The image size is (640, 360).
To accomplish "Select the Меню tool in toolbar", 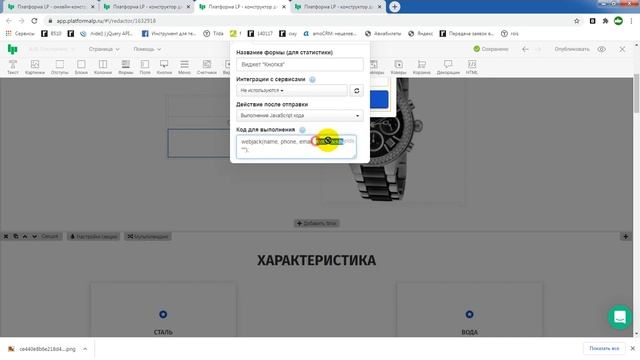I will point(184,67).
